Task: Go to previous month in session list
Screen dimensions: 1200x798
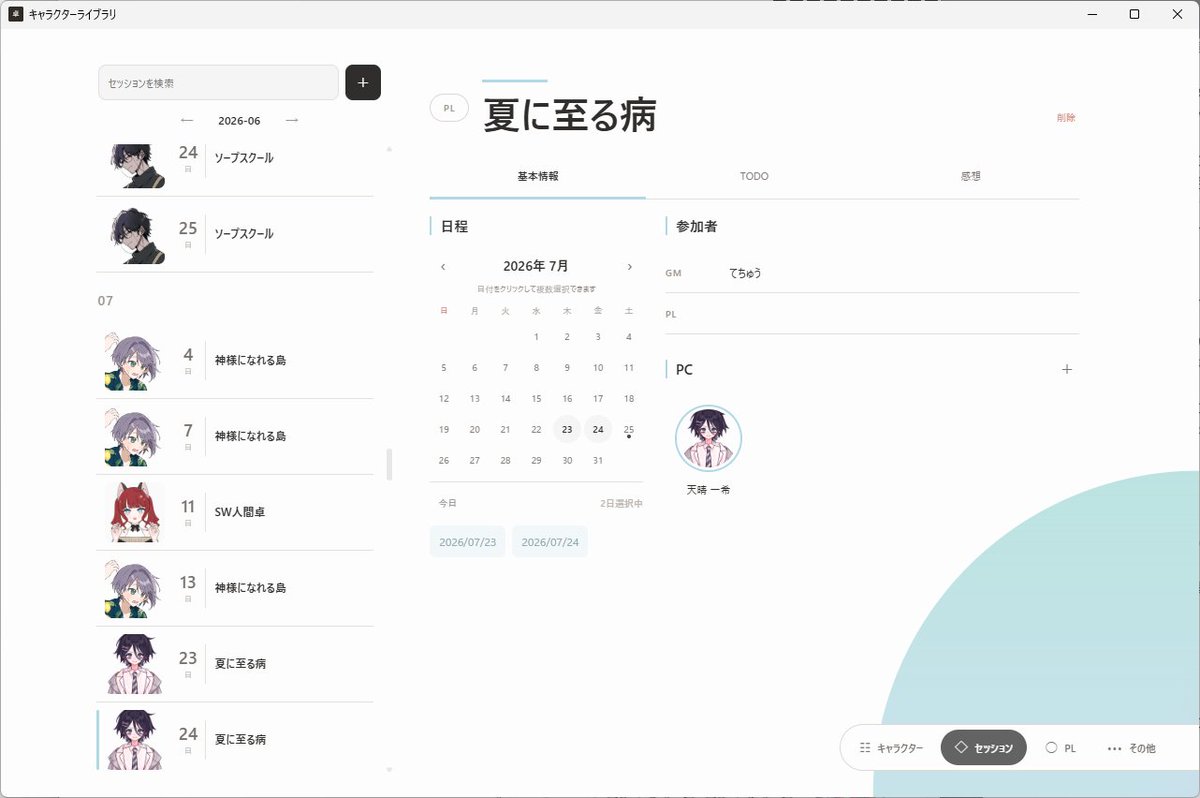Action: 186,120
